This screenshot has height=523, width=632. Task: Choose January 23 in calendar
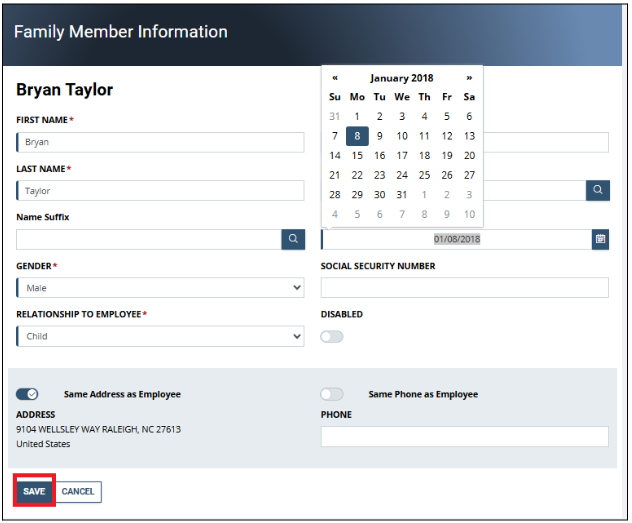click(379, 175)
